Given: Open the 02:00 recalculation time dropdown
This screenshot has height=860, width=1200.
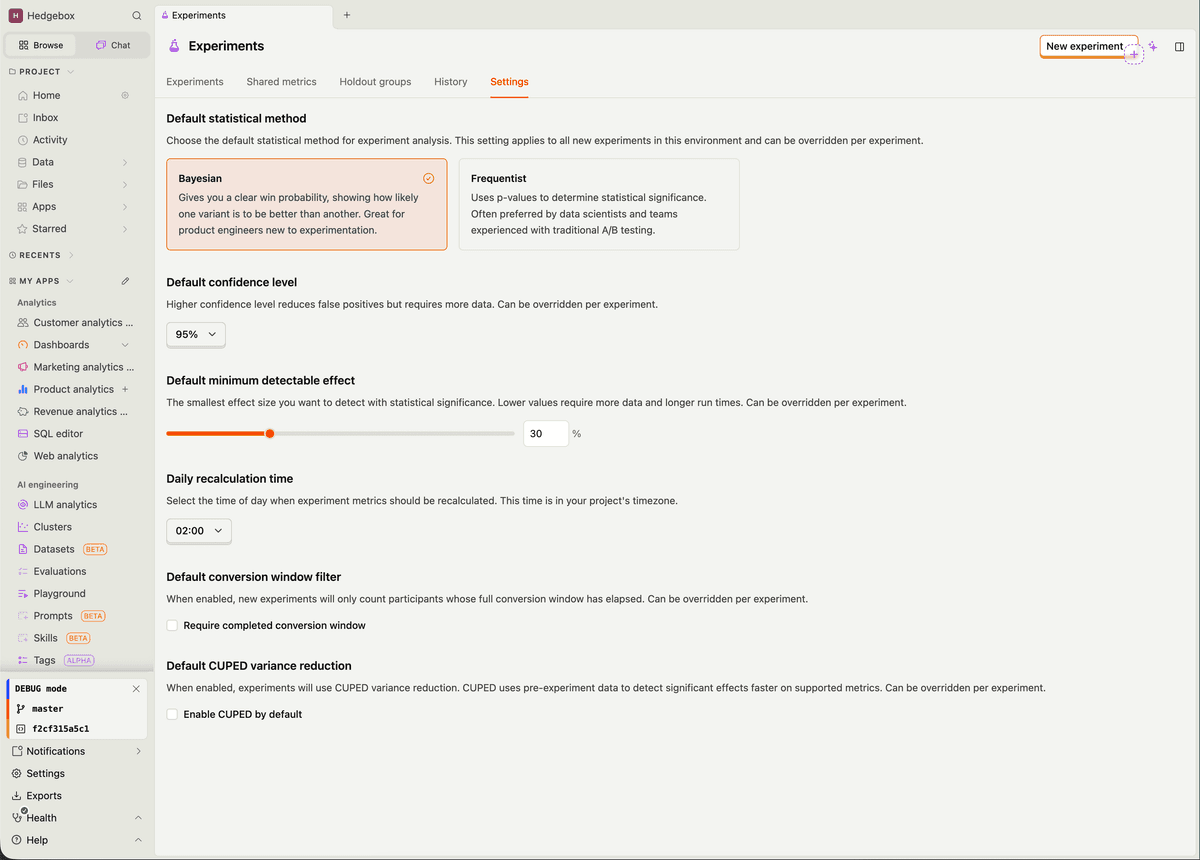Looking at the screenshot, I should (199, 531).
